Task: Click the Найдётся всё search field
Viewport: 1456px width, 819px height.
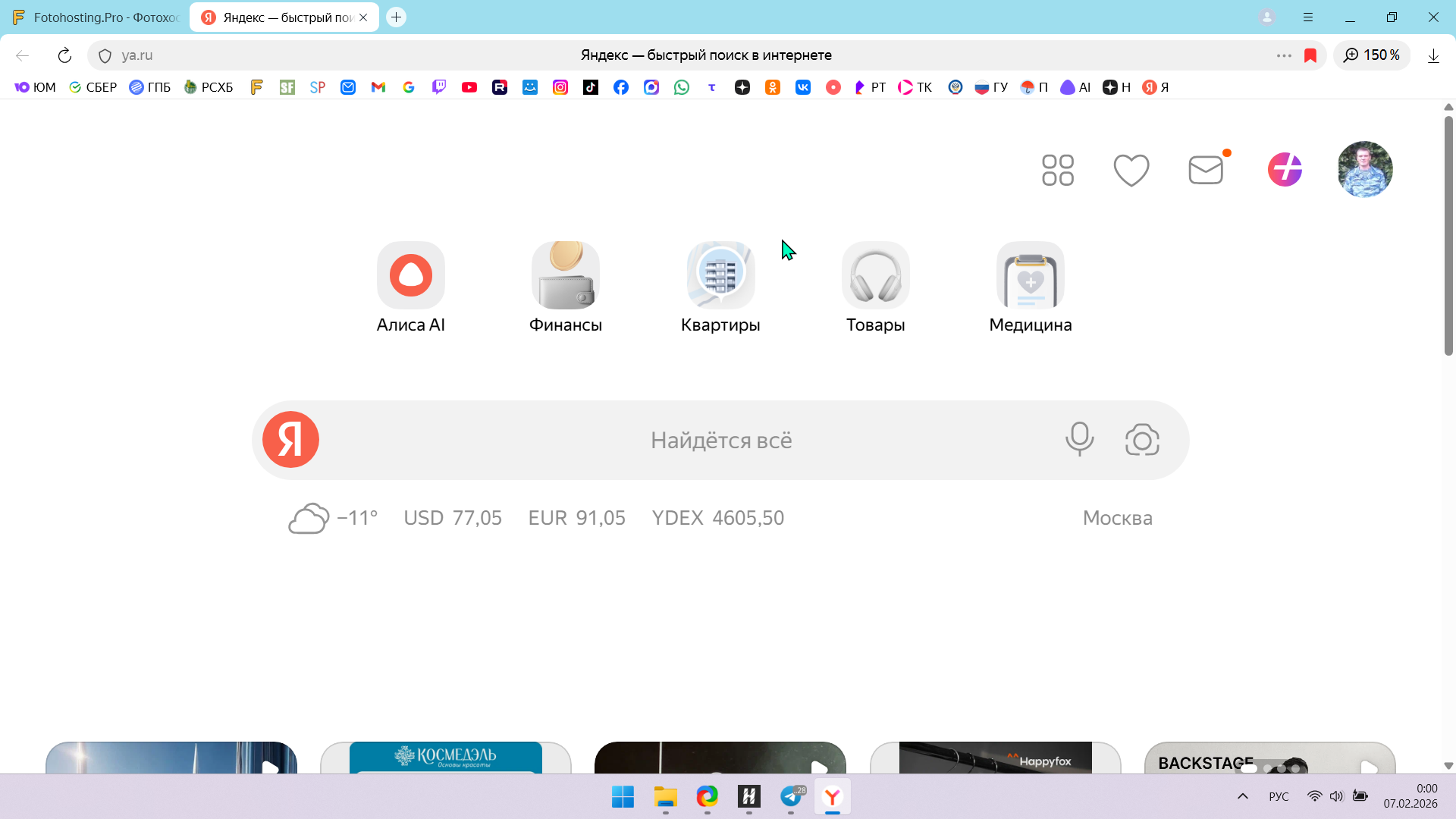Action: coord(720,441)
